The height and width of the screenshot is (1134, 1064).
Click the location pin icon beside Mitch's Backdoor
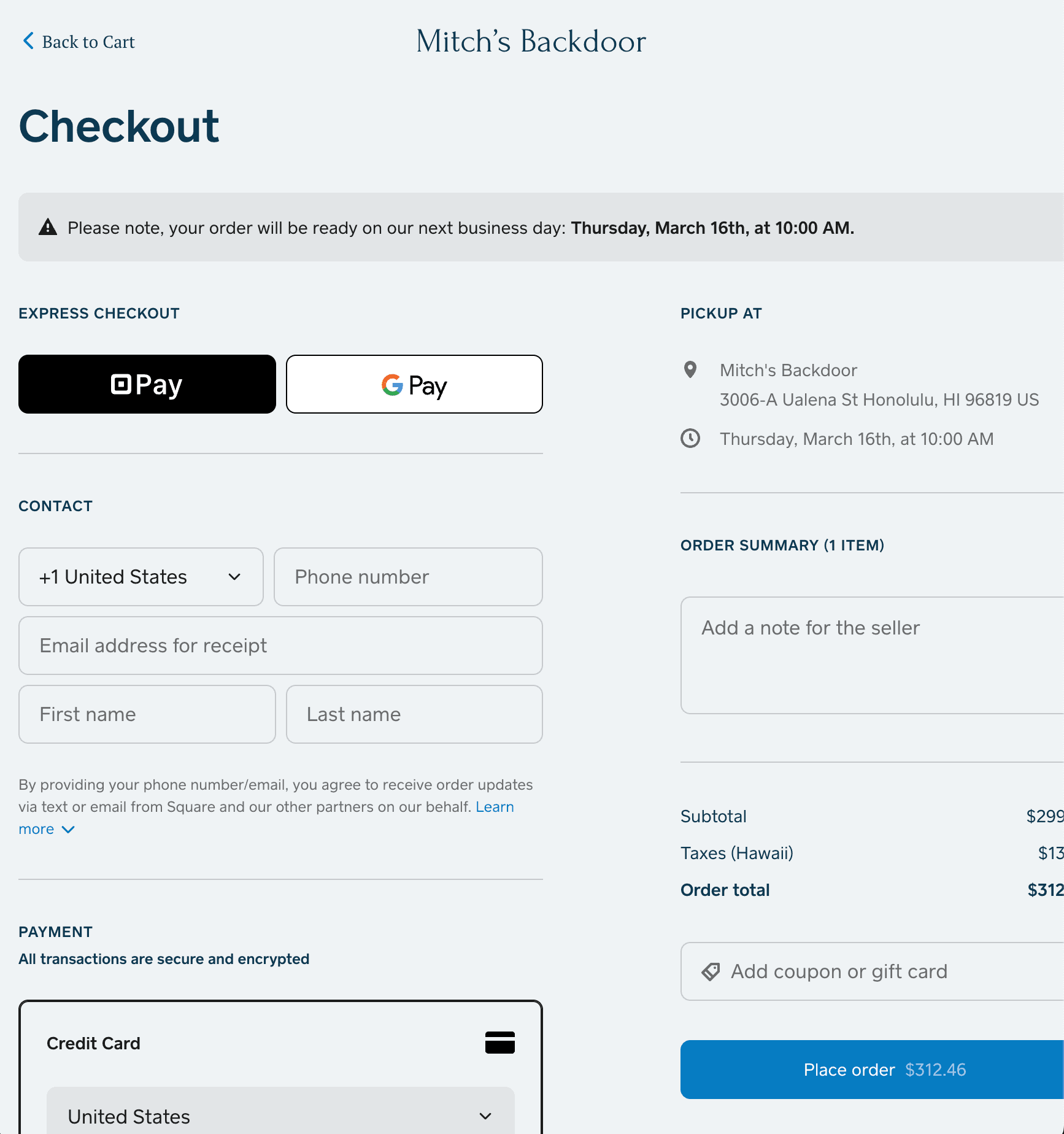pyautogui.click(x=692, y=370)
